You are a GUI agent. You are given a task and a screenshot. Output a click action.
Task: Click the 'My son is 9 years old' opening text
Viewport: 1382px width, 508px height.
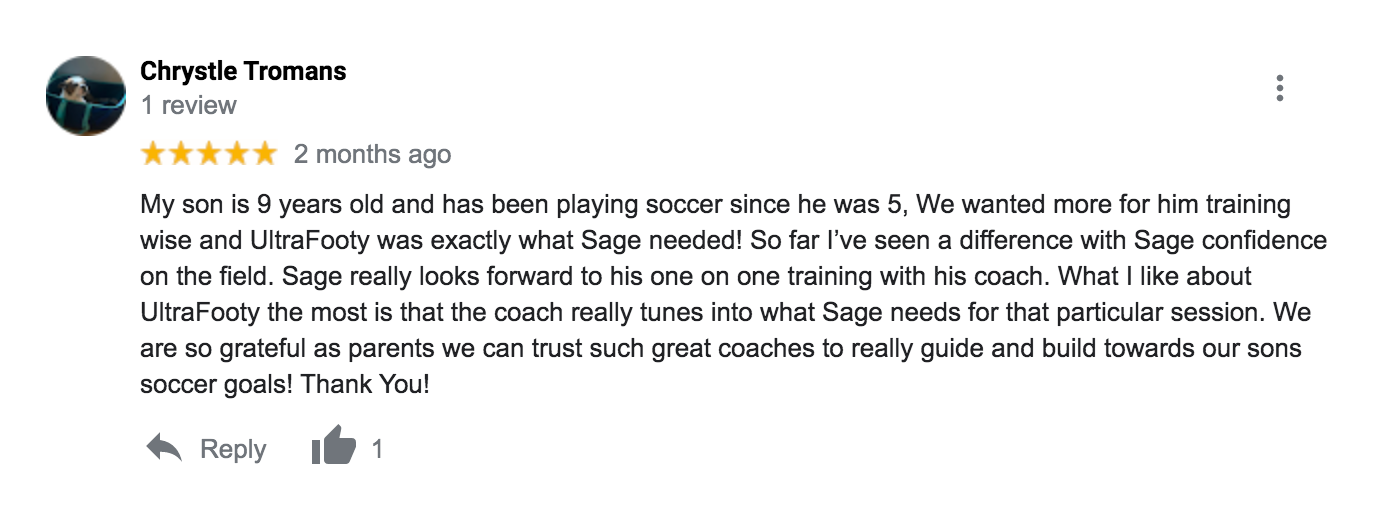point(252,205)
